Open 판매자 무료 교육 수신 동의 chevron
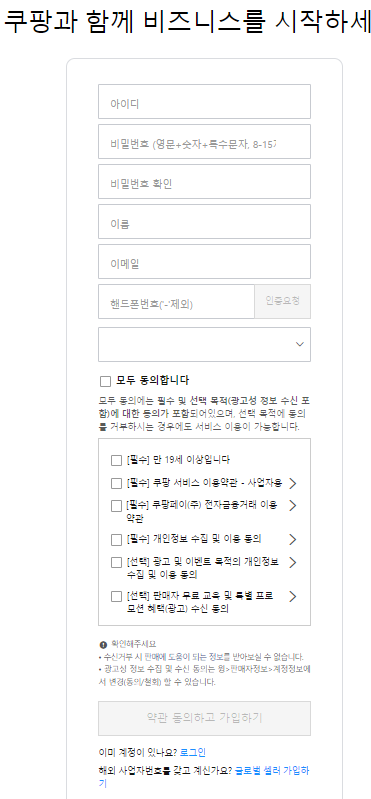371x799 pixels. [293, 596]
